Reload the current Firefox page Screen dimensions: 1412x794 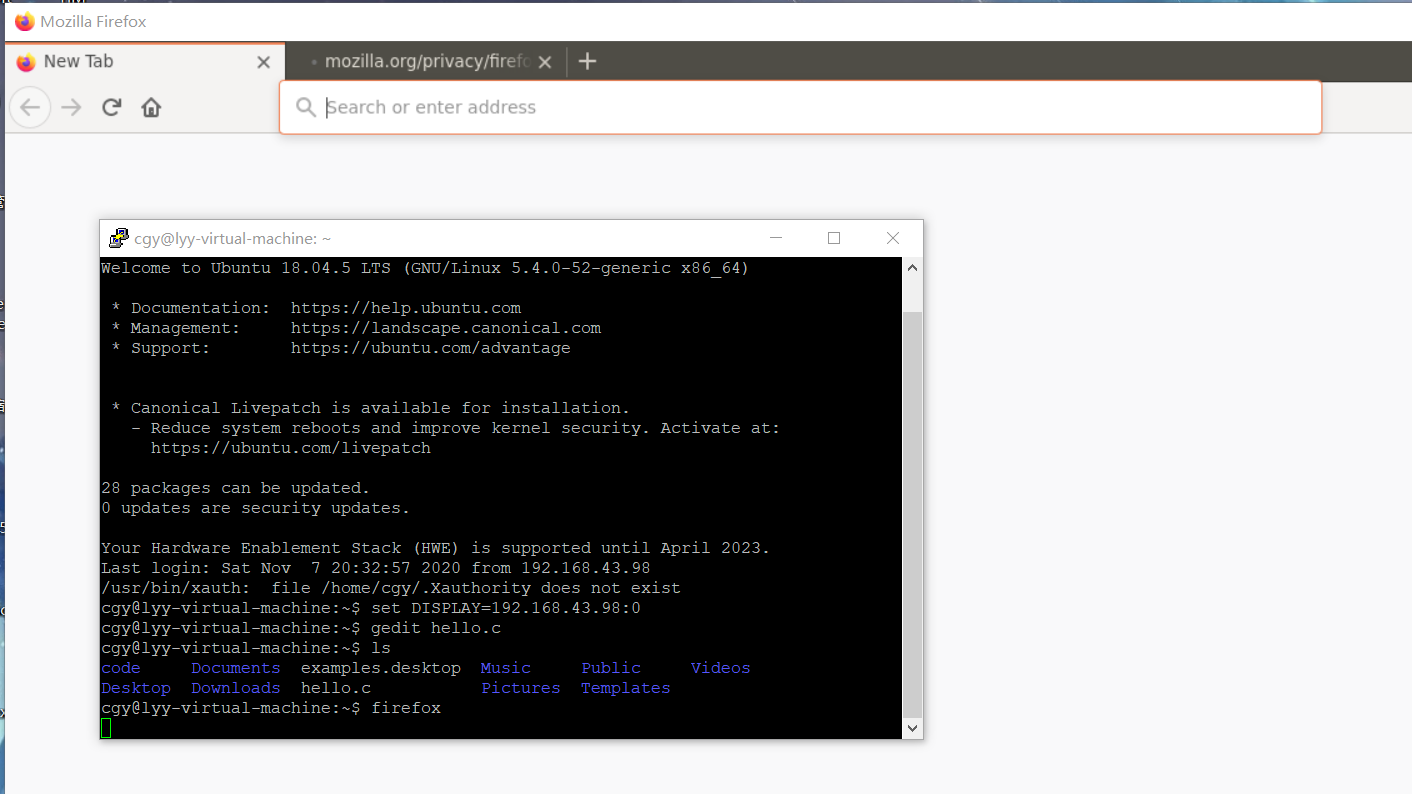(x=112, y=107)
